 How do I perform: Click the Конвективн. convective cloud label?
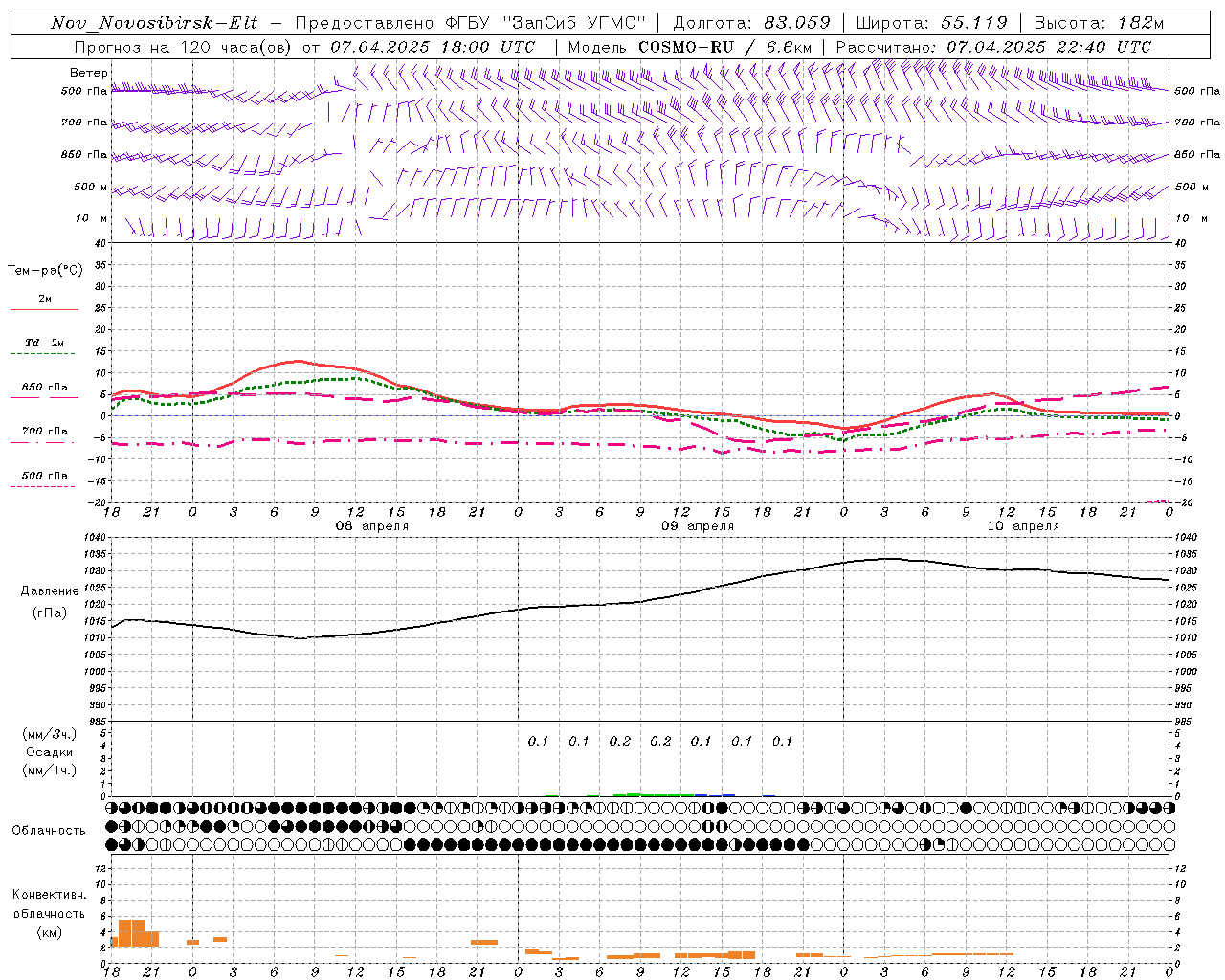[50, 895]
